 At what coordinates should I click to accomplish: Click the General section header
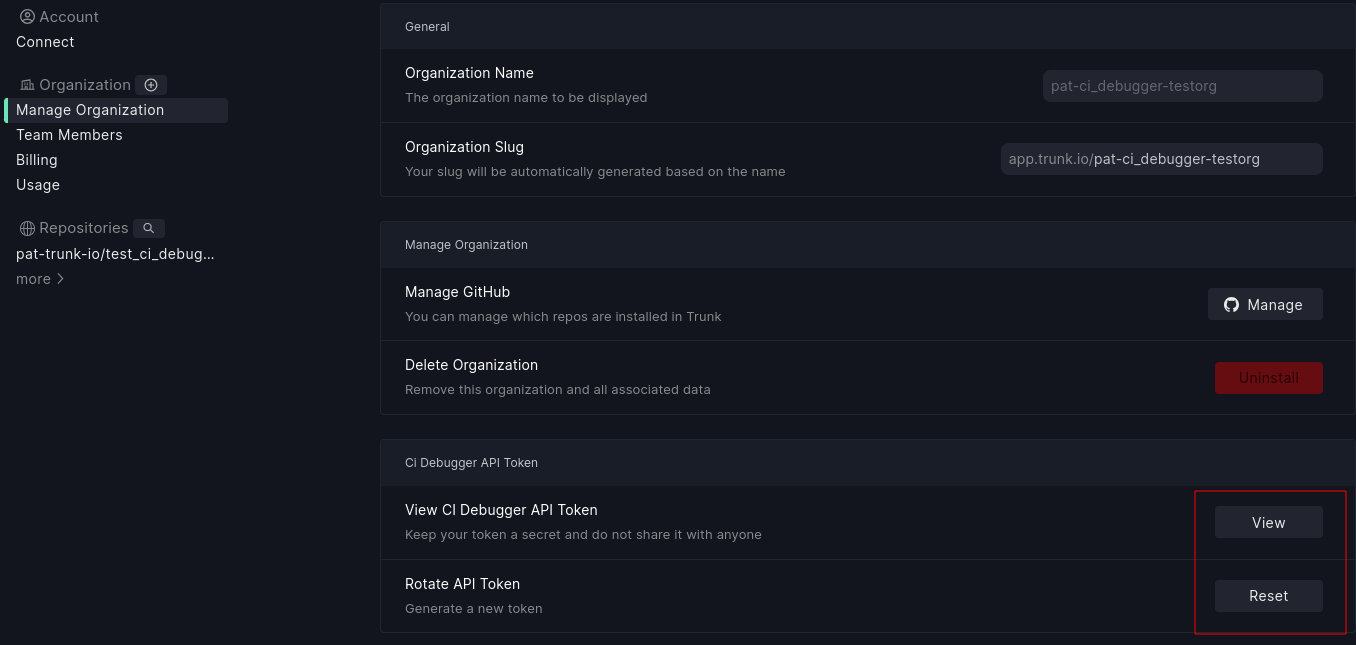click(x=427, y=27)
